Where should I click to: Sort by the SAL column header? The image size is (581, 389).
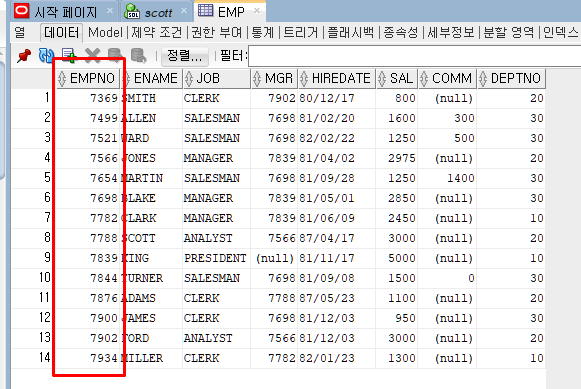(x=397, y=79)
